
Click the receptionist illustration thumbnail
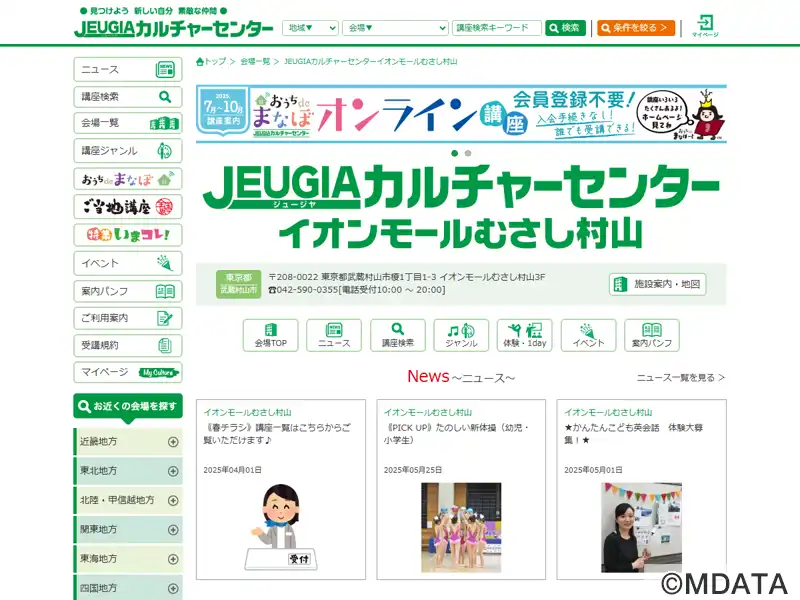click(281, 527)
